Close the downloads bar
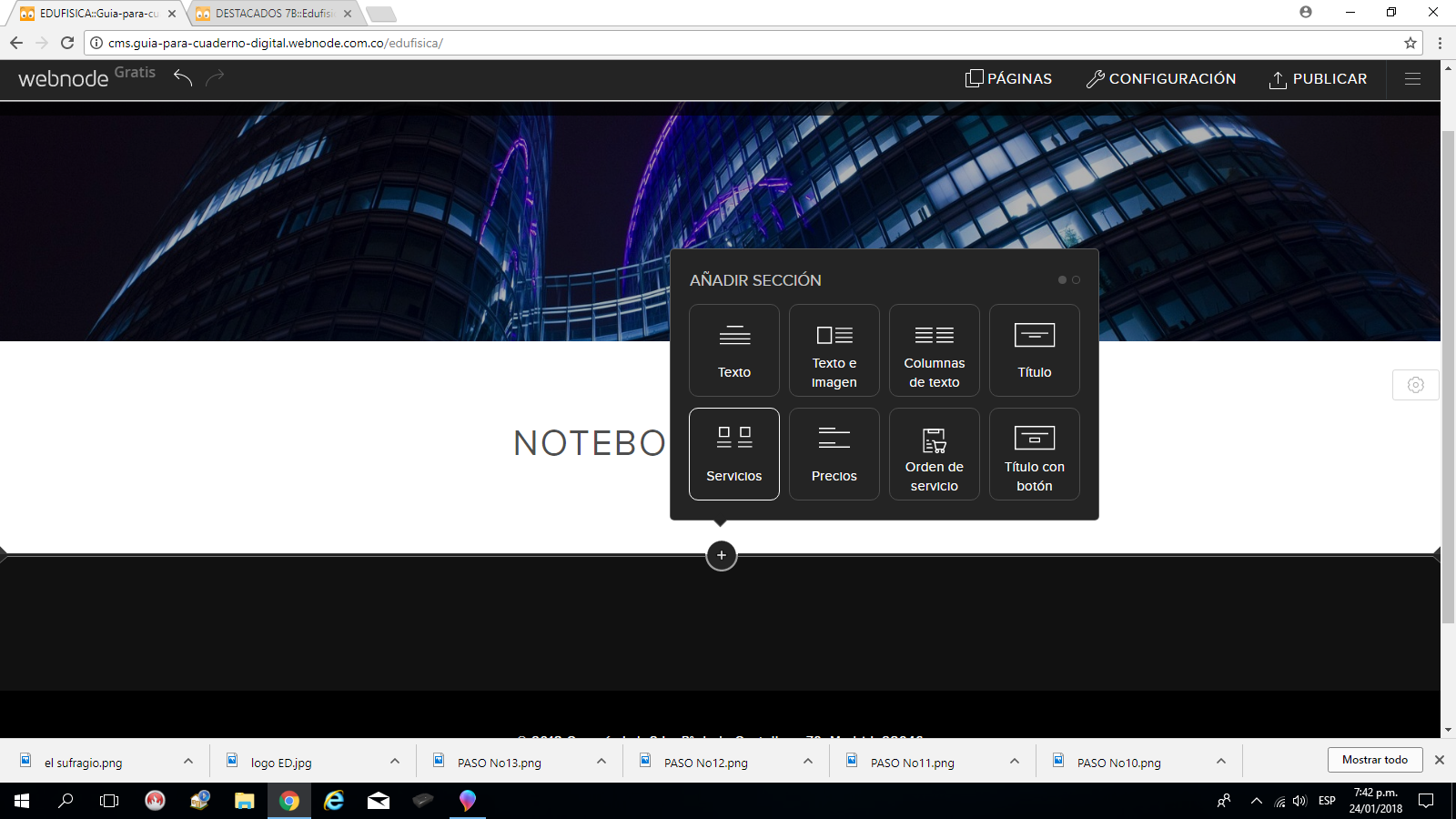The image size is (1456, 819). [1440, 760]
